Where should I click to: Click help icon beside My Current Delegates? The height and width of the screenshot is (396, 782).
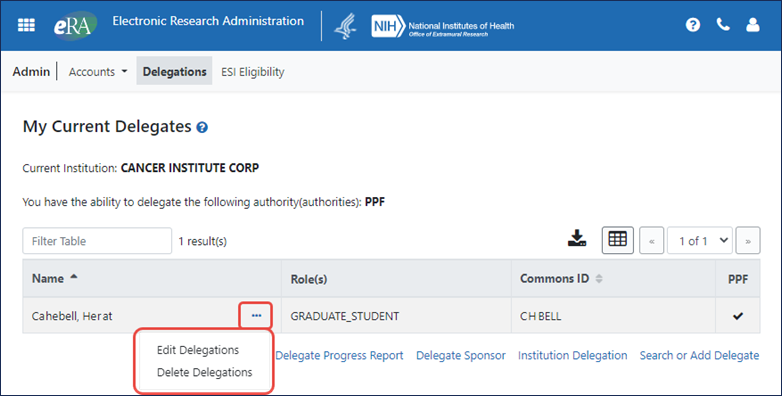point(202,127)
